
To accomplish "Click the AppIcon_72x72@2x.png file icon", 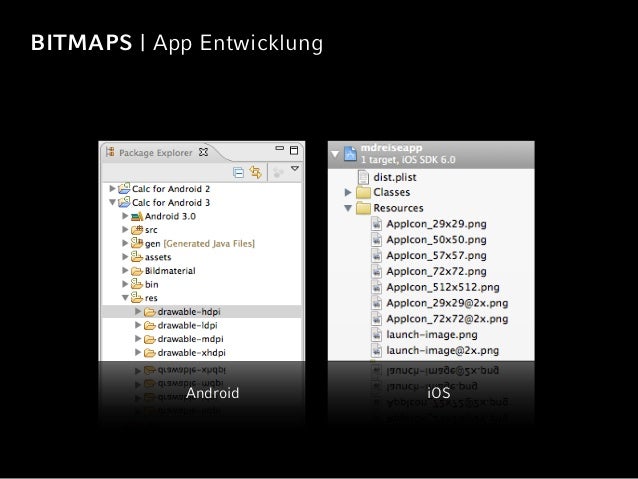I will pyautogui.click(x=377, y=319).
